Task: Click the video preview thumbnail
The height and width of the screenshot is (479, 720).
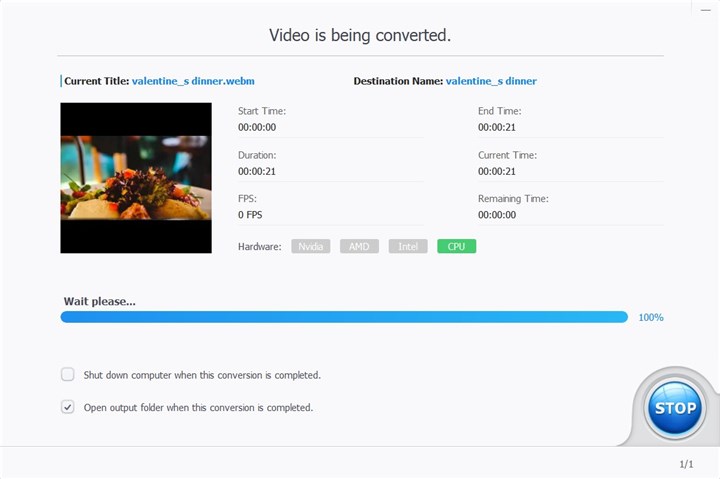Action: click(136, 178)
